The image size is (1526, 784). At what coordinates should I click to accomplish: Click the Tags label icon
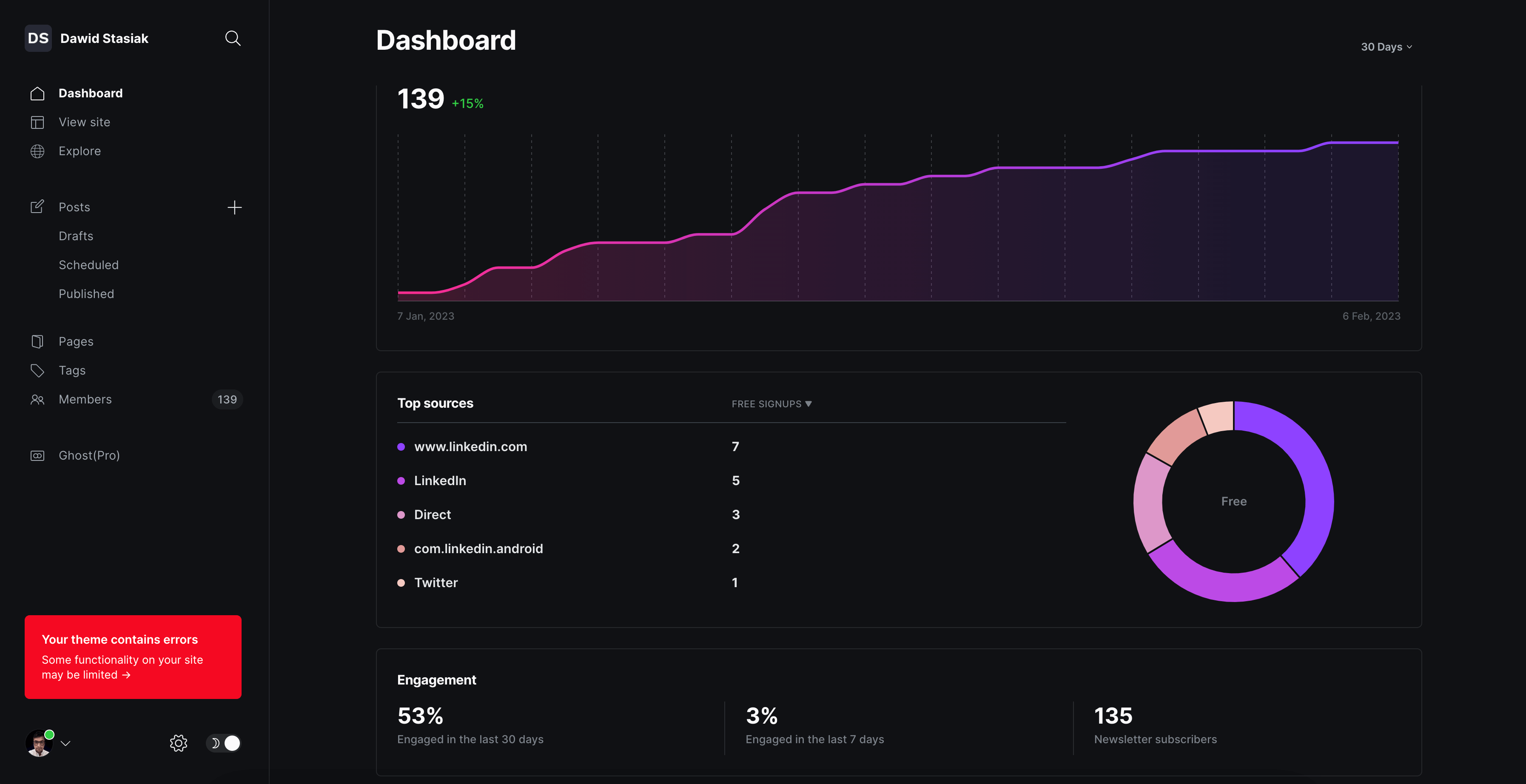(x=37, y=371)
